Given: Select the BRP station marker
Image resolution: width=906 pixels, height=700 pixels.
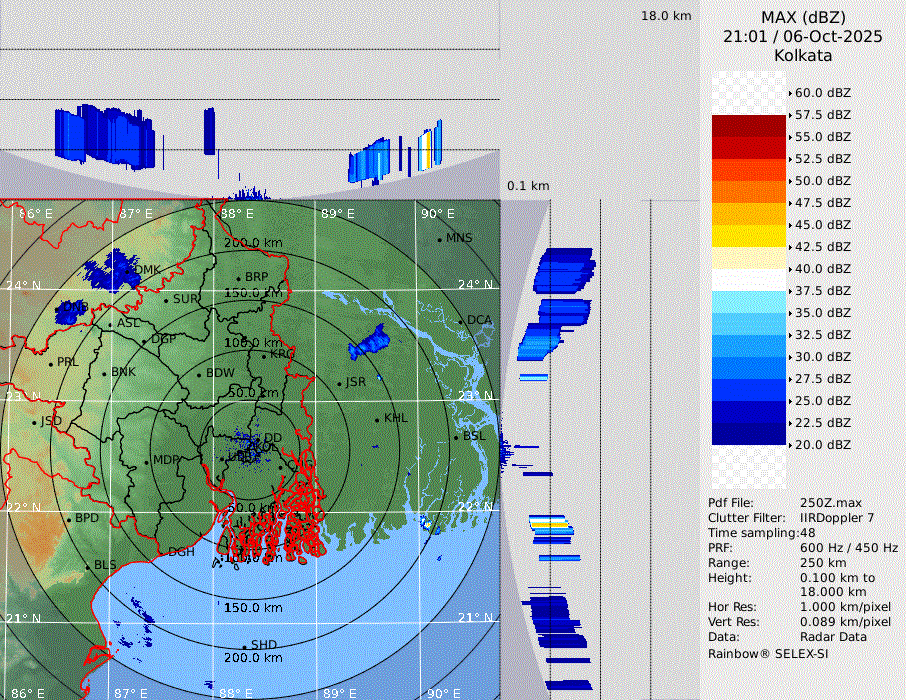Looking at the screenshot, I should [238, 278].
